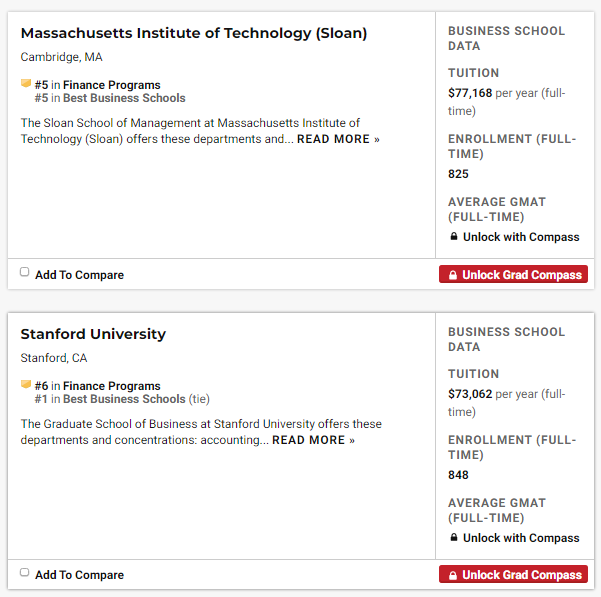Follow MIT's Finance Programs ranking link
Image resolution: width=601 pixels, height=597 pixels.
point(111,85)
